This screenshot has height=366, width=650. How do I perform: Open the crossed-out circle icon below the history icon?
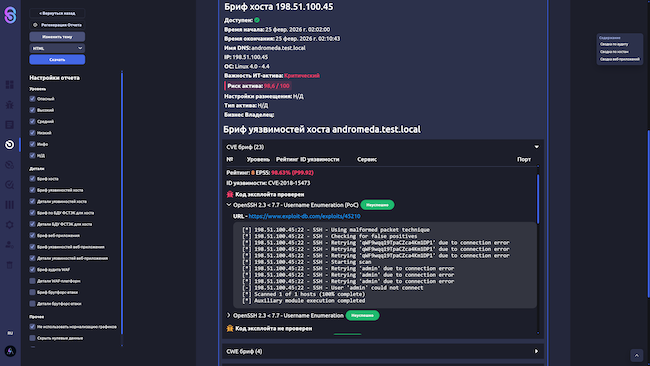[10, 165]
